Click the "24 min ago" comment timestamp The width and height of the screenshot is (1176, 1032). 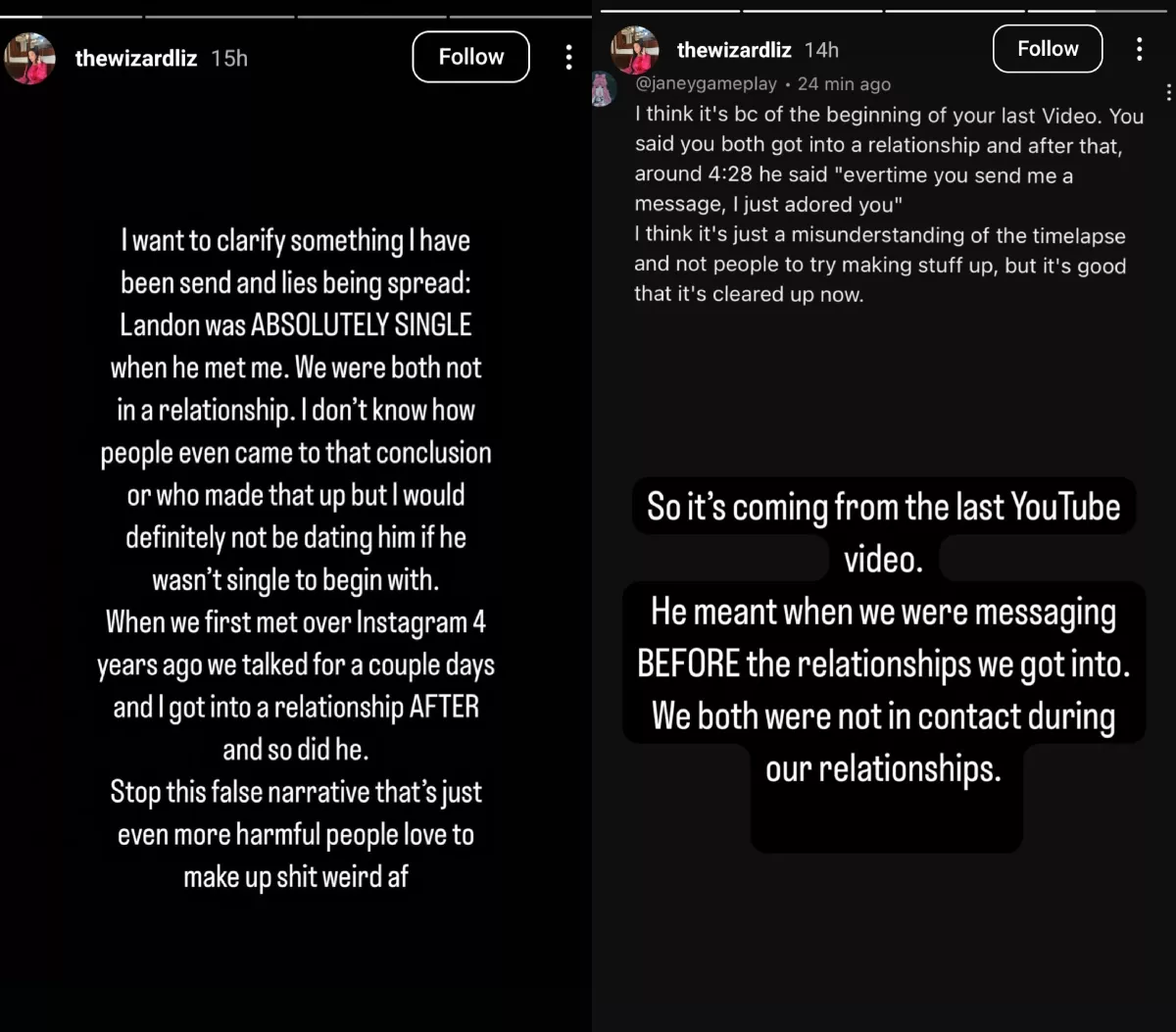click(x=844, y=84)
